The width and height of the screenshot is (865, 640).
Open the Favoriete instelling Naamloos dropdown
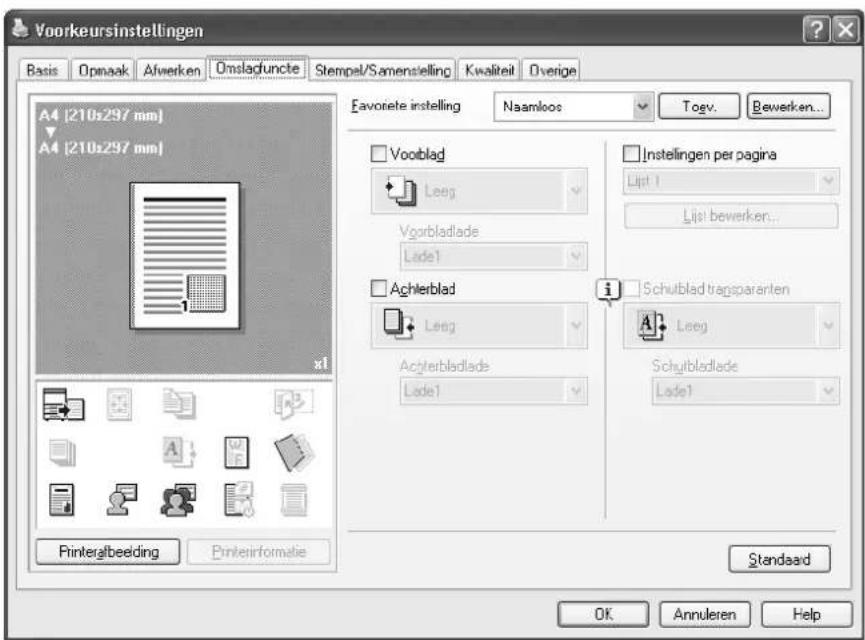tap(573, 106)
